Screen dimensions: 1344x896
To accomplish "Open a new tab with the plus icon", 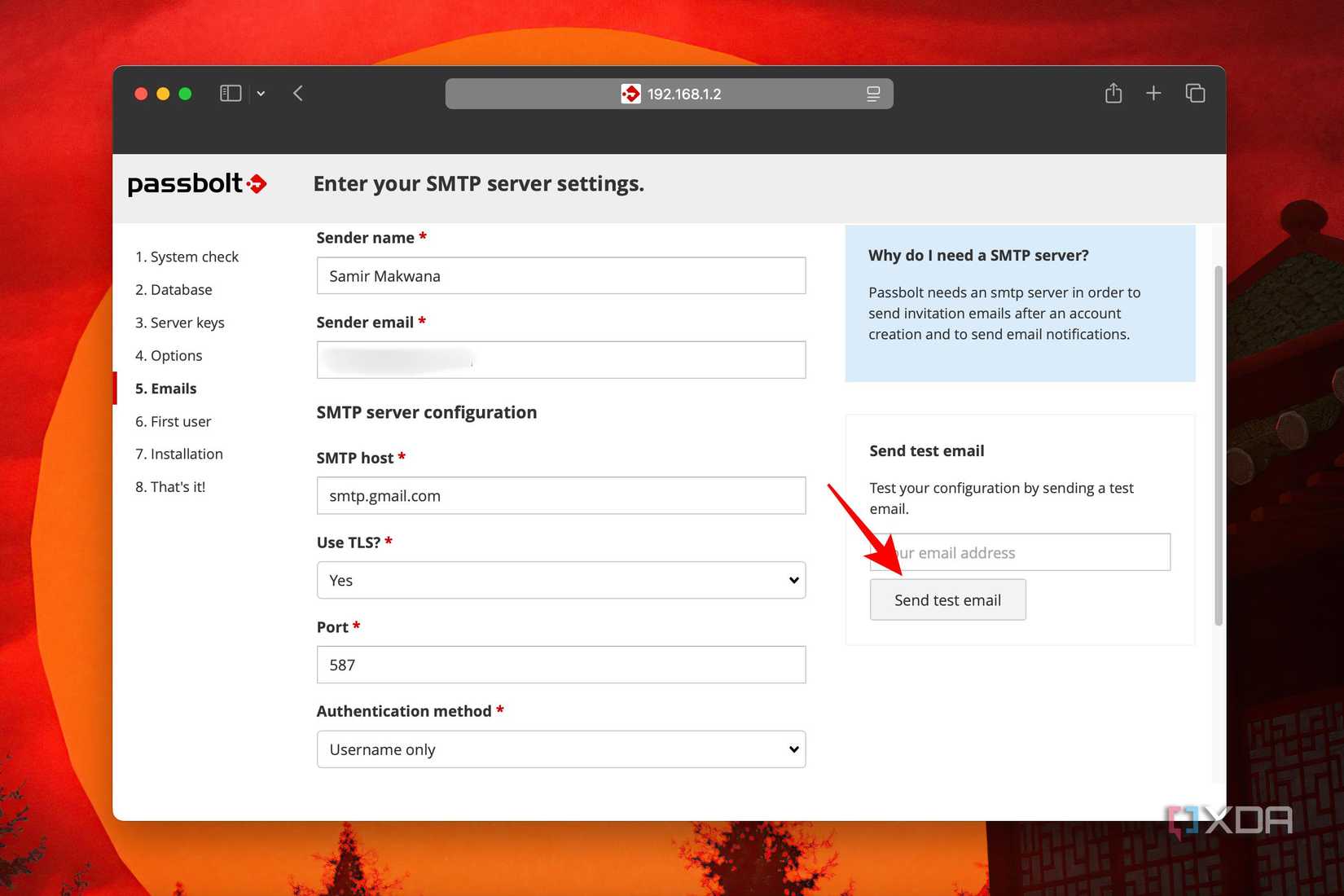I will [x=1153, y=93].
